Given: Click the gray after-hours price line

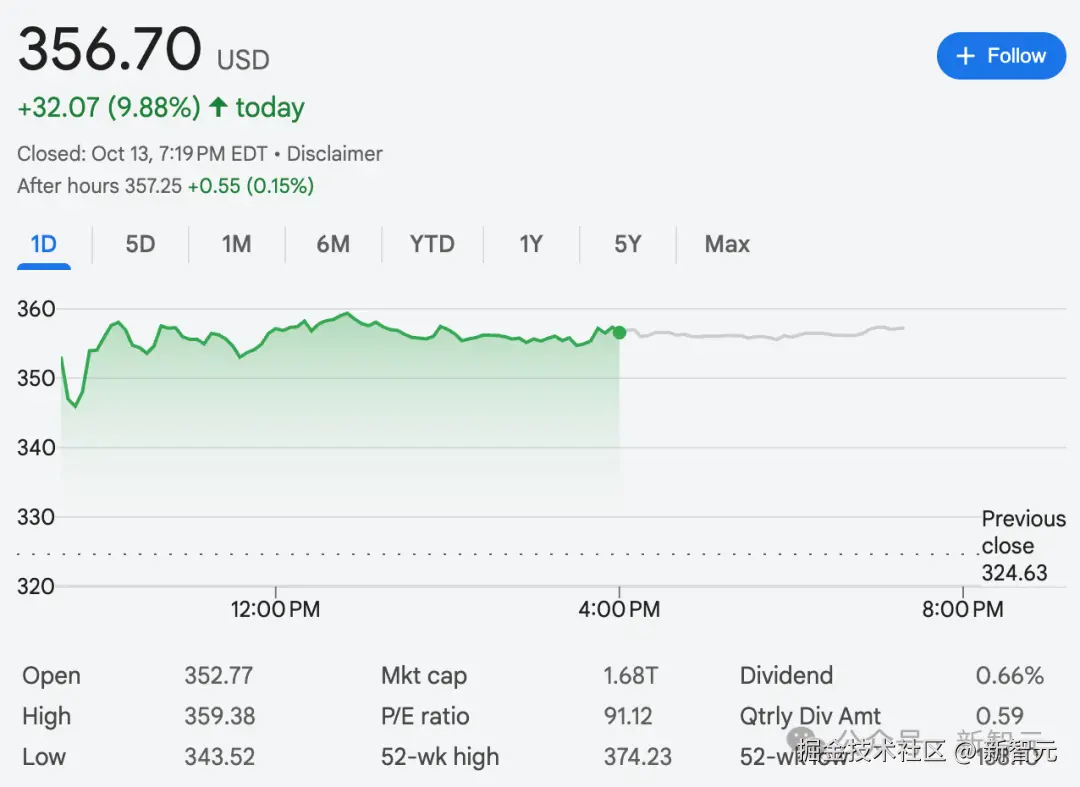Looking at the screenshot, I should (x=760, y=336).
